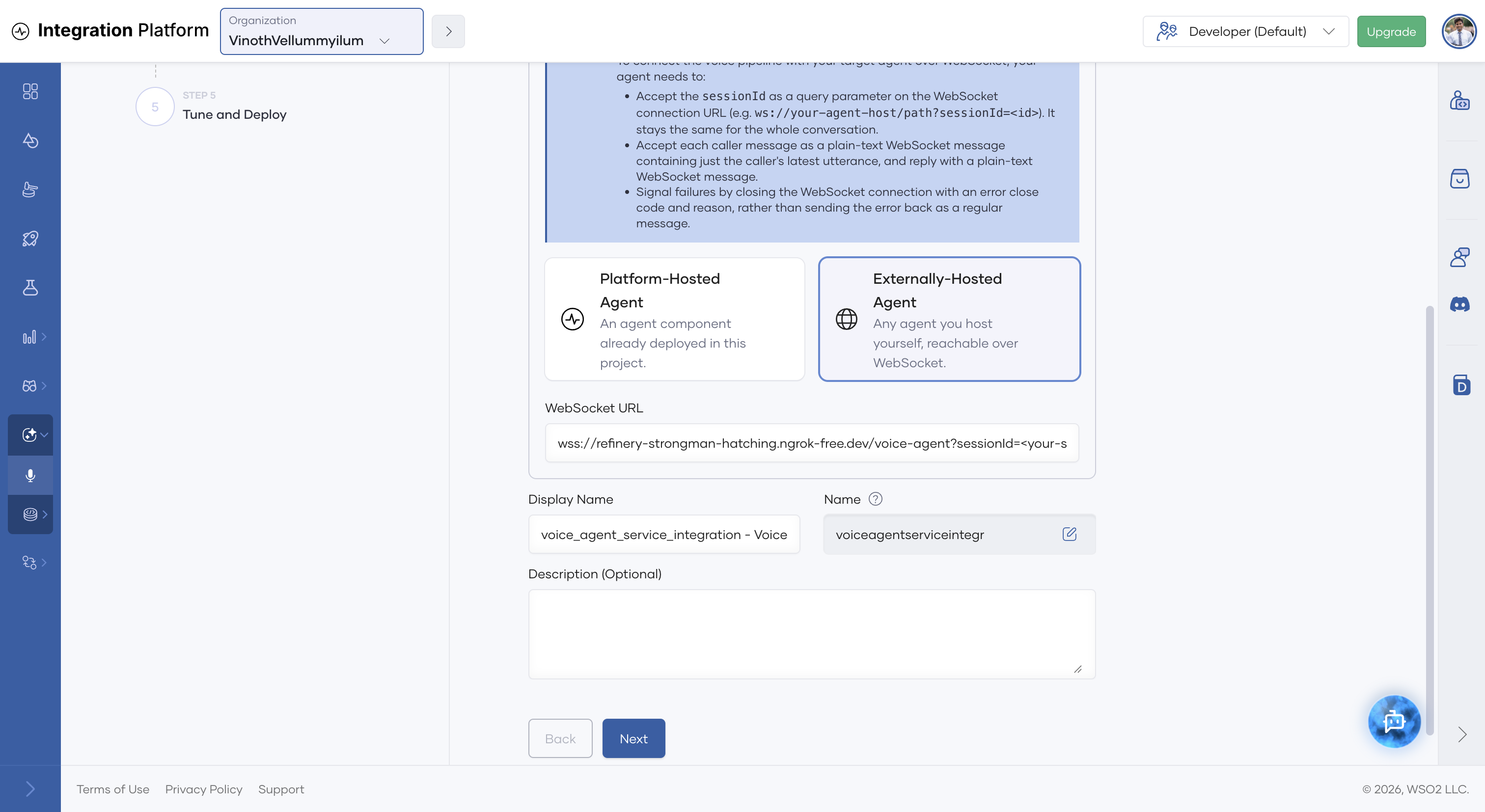
Task: Click the Back button
Action: pos(560,738)
